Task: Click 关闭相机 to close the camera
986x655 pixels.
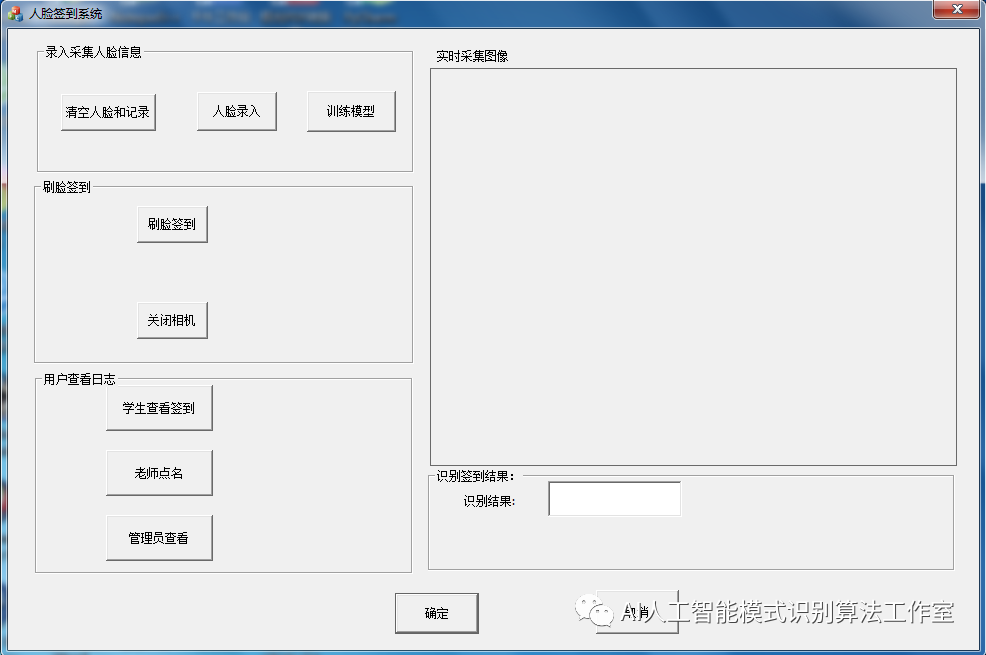Action: pos(171,319)
